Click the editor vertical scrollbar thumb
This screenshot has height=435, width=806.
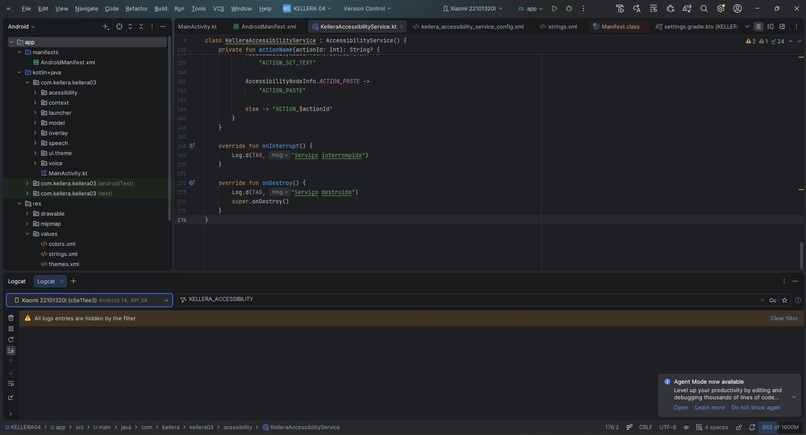(x=801, y=255)
